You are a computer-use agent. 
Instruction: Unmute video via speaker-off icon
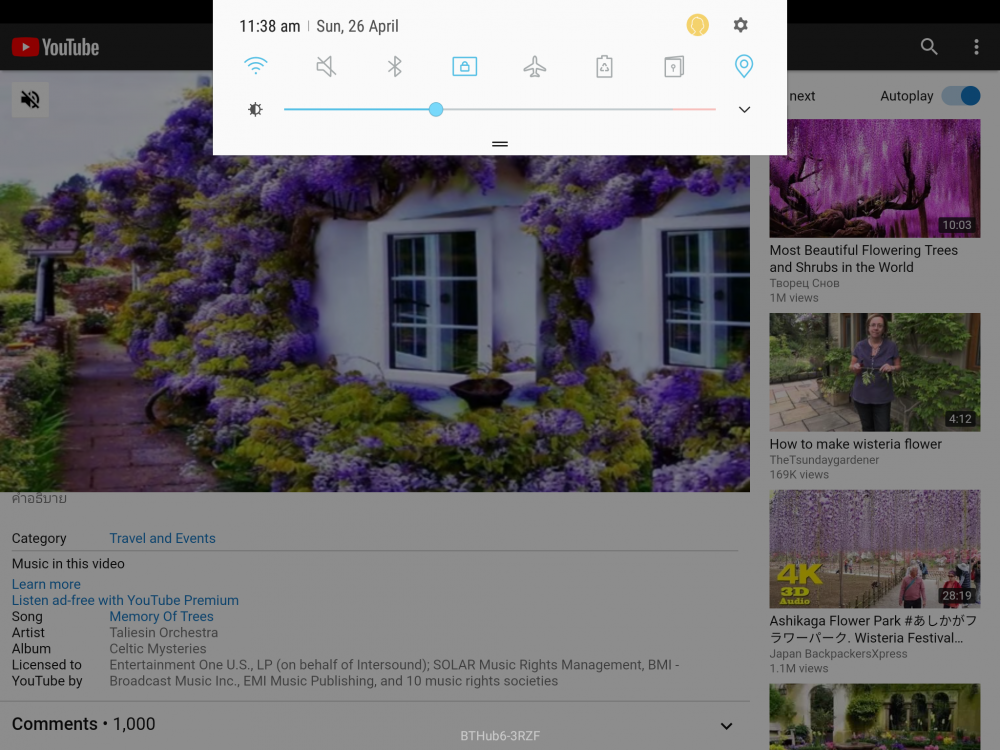click(30, 99)
